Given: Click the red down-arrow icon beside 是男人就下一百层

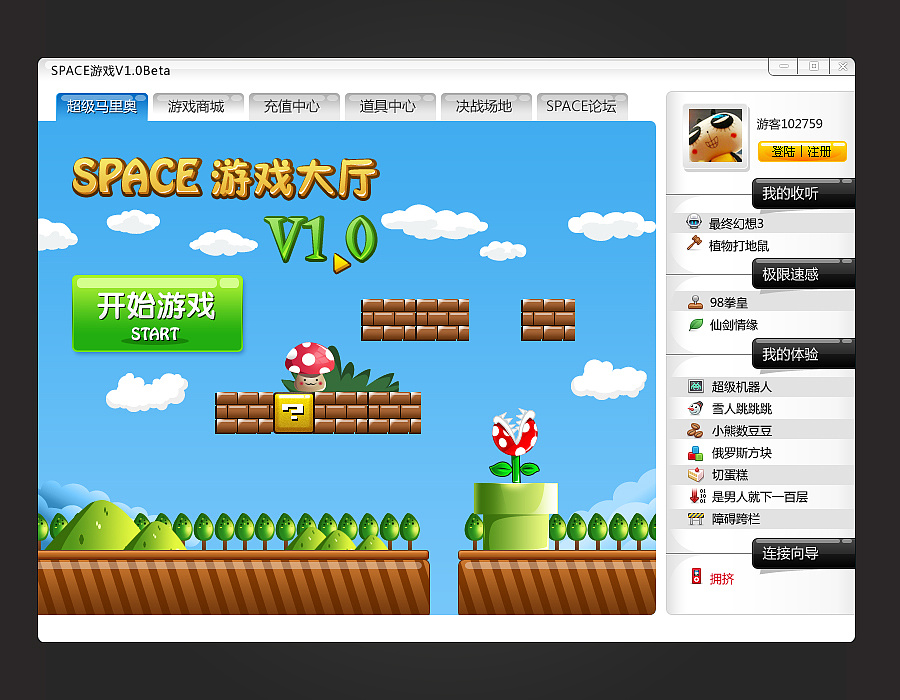Looking at the screenshot, I should click(697, 496).
